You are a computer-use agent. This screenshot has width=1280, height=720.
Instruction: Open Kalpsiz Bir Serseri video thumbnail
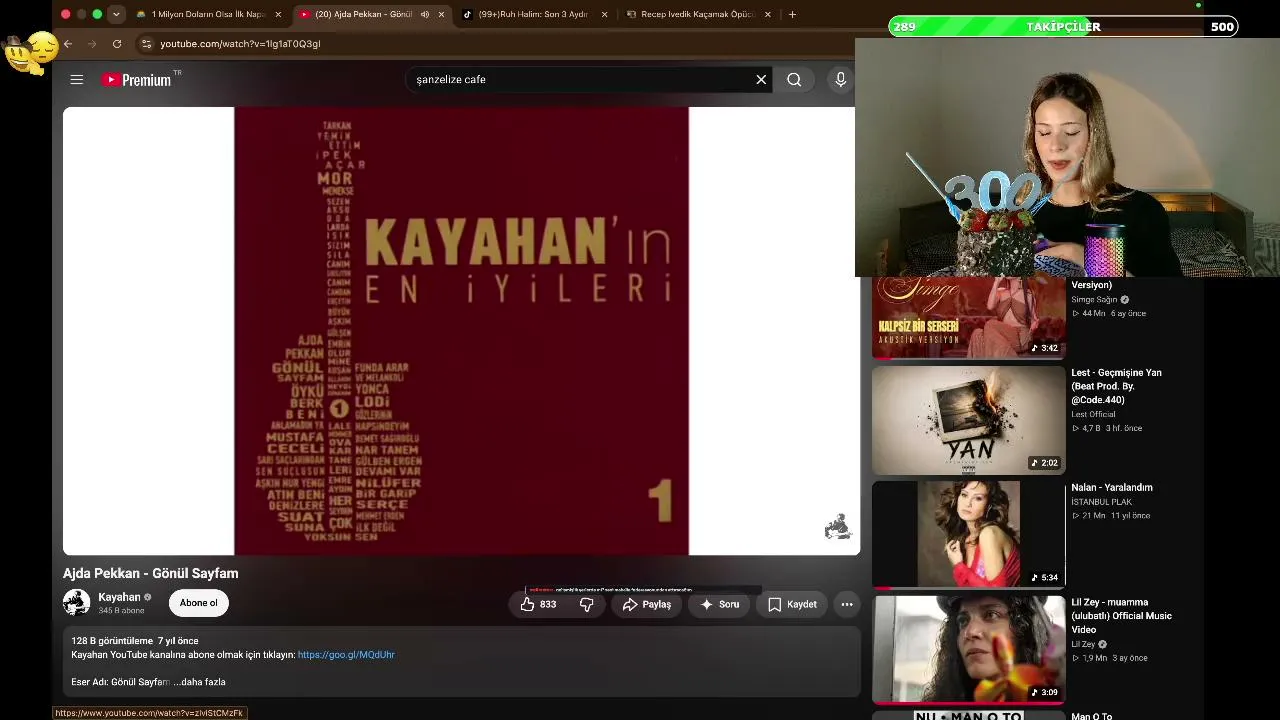pyautogui.click(x=968, y=317)
